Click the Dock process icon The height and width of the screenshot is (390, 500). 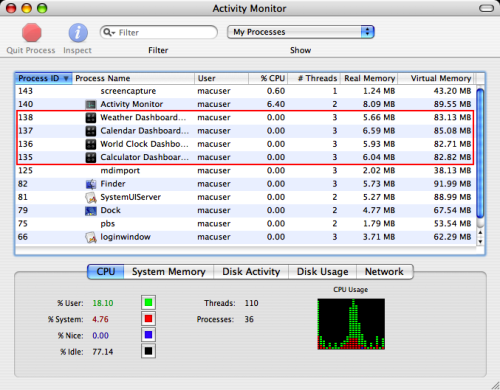pos(91,211)
